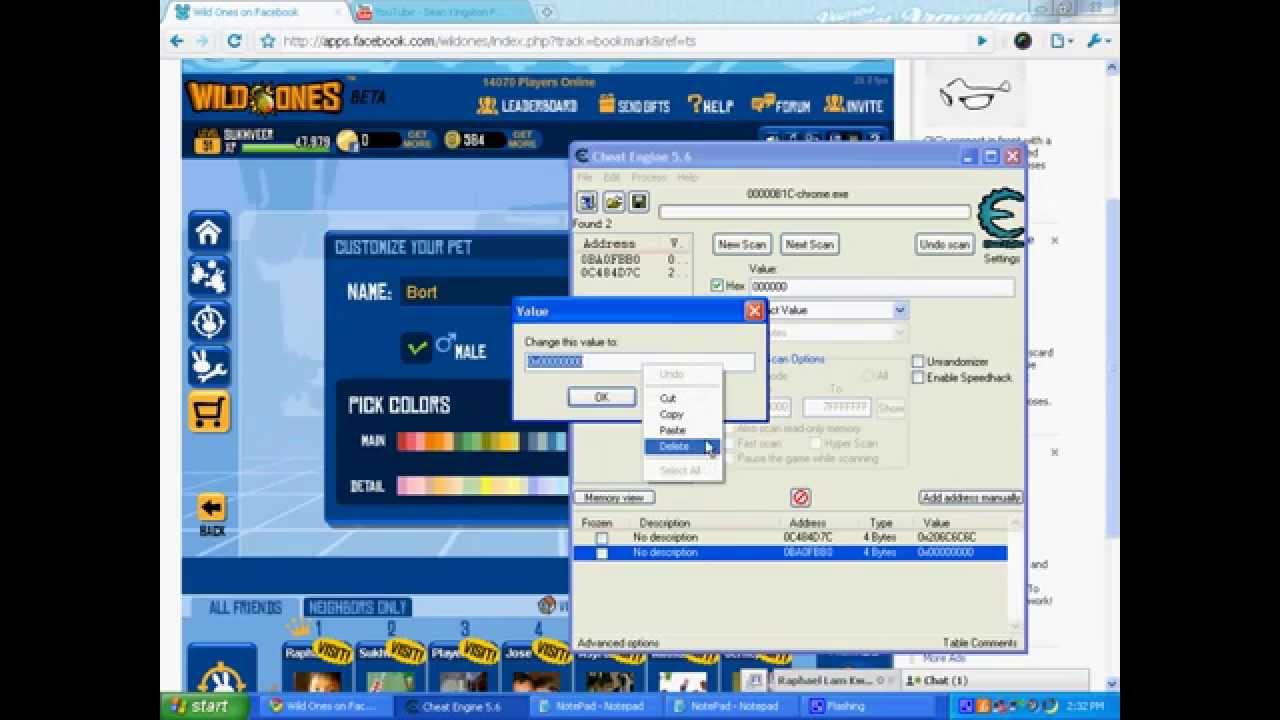1280x720 pixels.
Task: Click the scan Value input field
Action: [881, 287]
